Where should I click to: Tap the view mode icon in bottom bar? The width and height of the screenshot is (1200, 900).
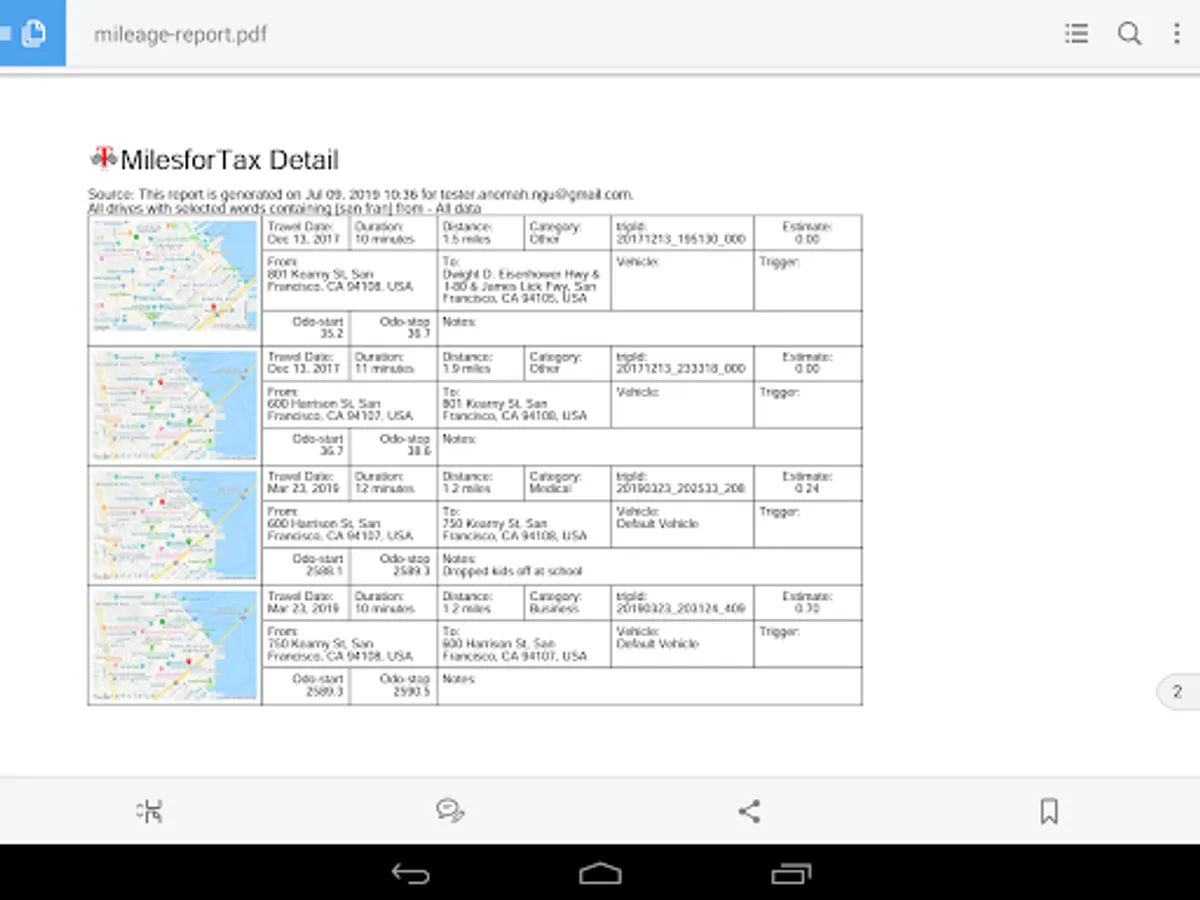149,811
